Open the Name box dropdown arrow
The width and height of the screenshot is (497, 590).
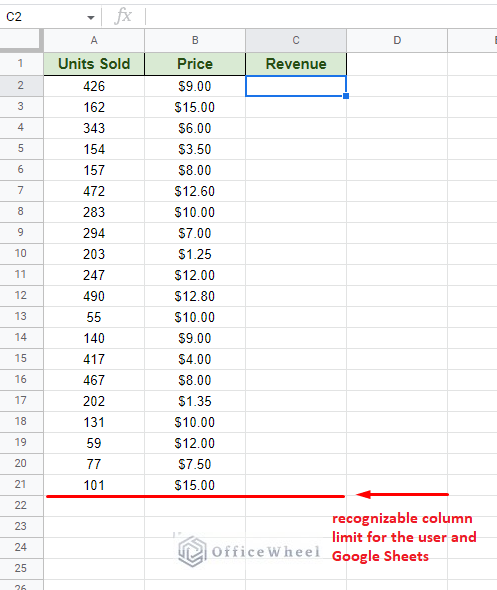coord(90,17)
